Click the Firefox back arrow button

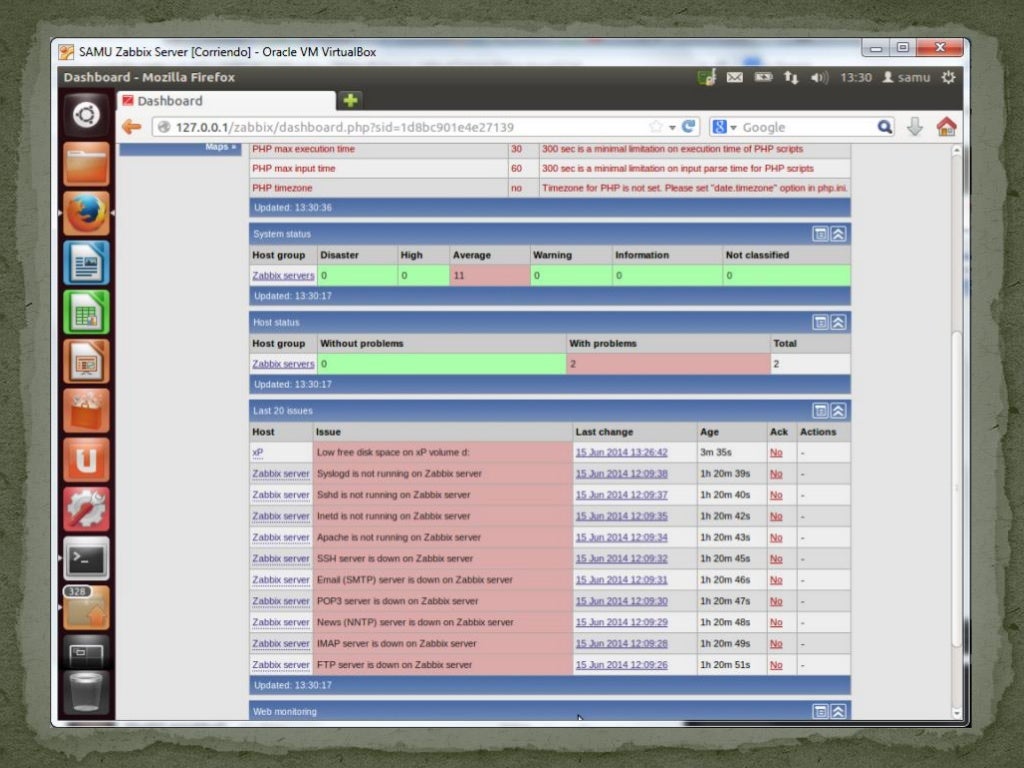(x=131, y=127)
